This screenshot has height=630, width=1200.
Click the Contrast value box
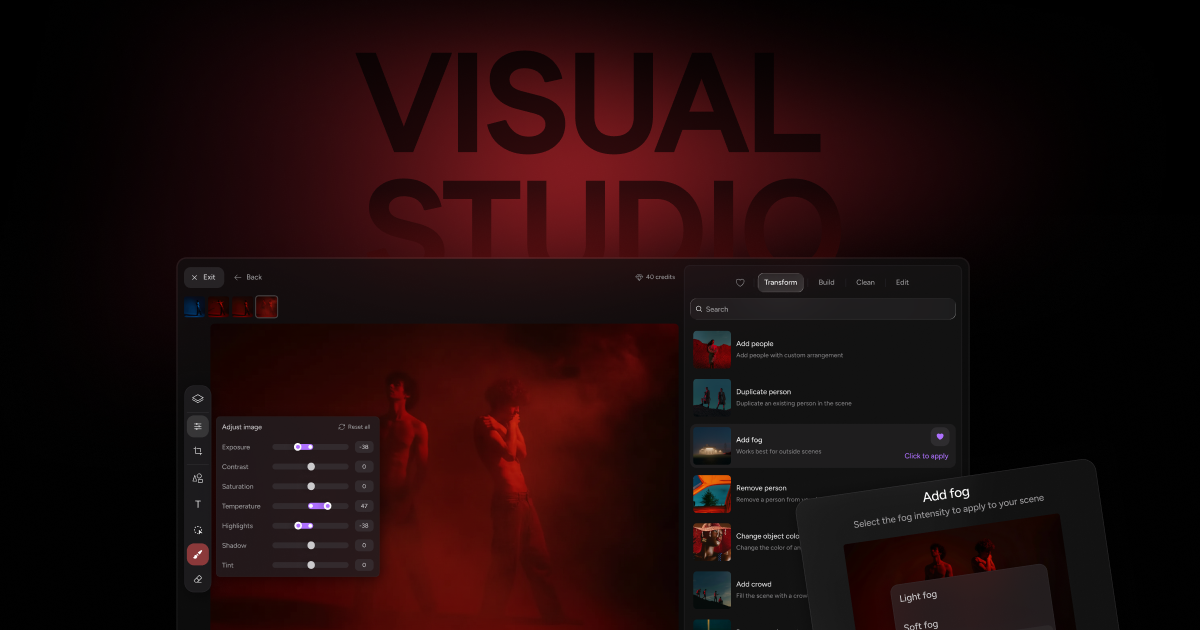pos(364,467)
